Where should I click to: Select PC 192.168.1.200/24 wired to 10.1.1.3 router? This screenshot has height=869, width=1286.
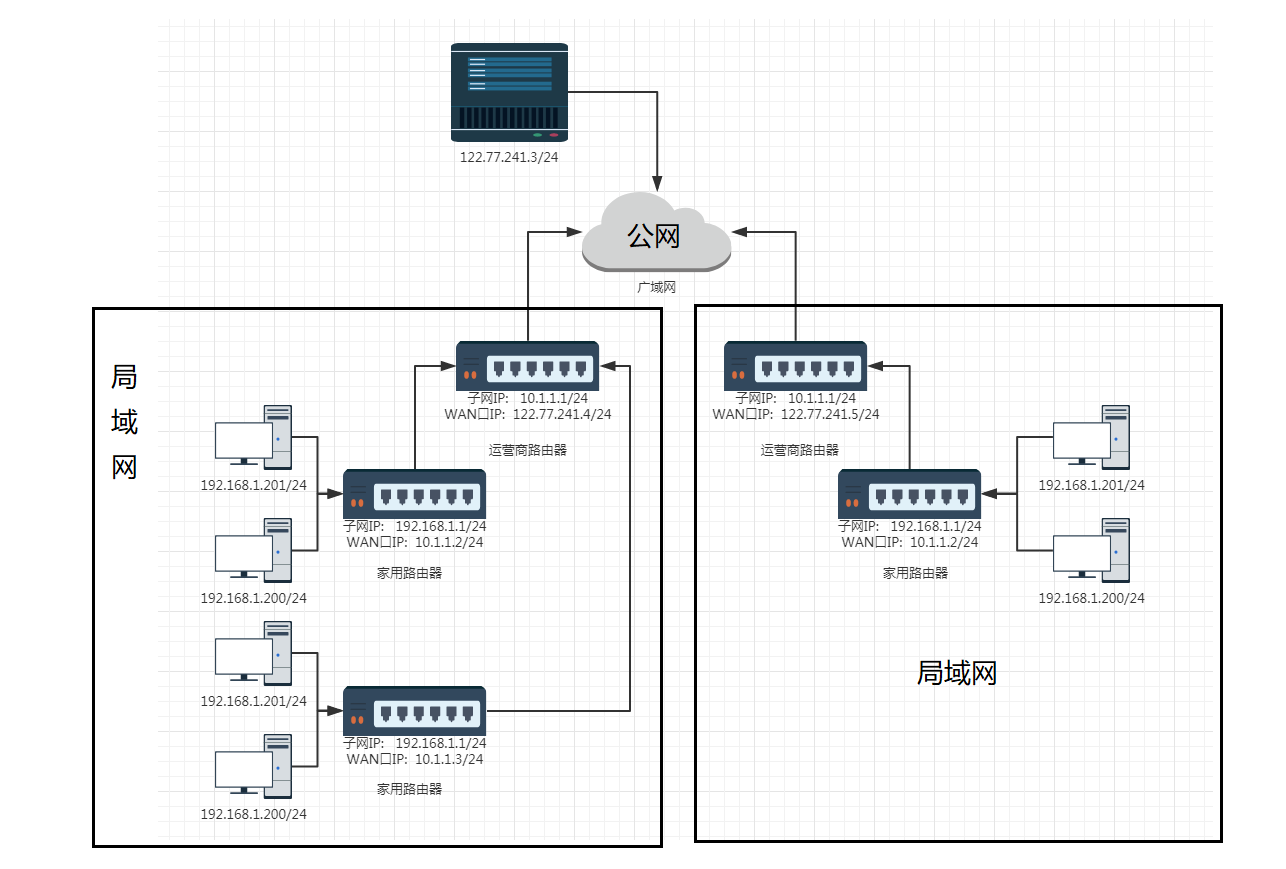coord(253,766)
